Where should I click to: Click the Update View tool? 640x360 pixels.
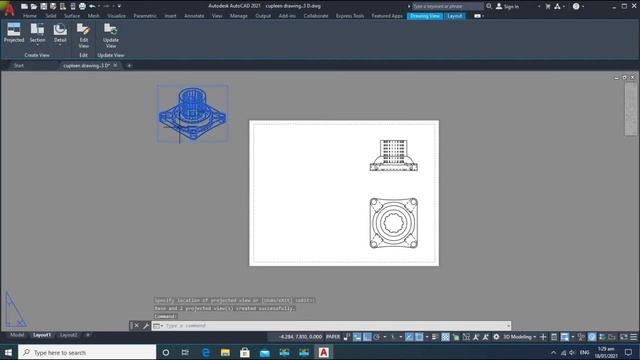[111, 35]
